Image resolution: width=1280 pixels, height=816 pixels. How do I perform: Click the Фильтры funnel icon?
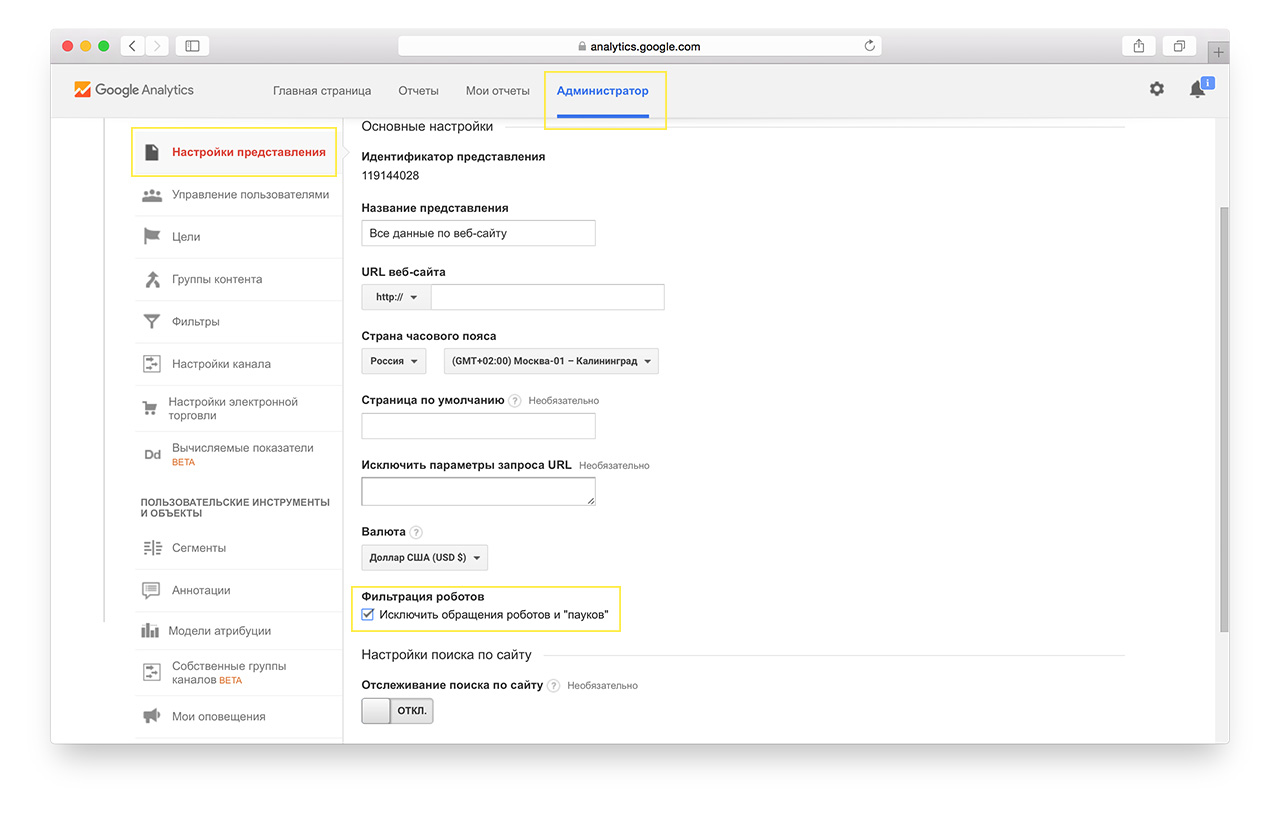(x=152, y=322)
